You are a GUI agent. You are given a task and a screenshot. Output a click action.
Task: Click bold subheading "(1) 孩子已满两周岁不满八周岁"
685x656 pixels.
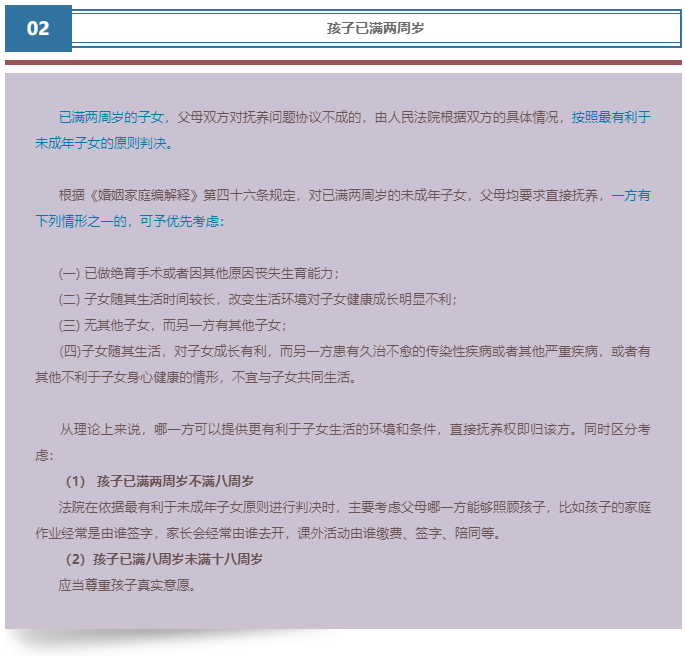(x=159, y=481)
